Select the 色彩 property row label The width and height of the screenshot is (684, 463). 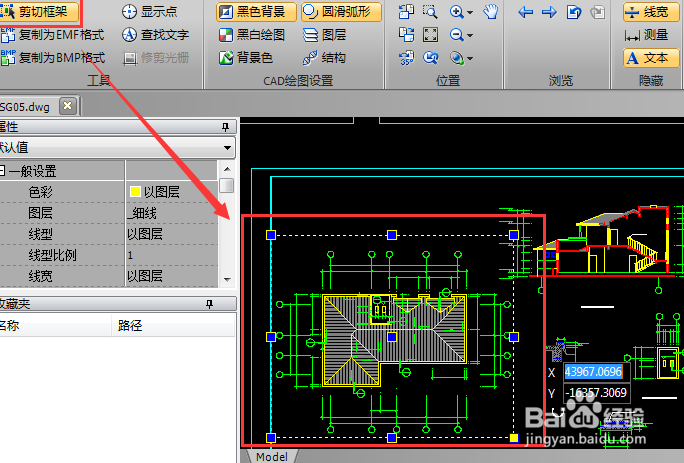click(x=40, y=192)
